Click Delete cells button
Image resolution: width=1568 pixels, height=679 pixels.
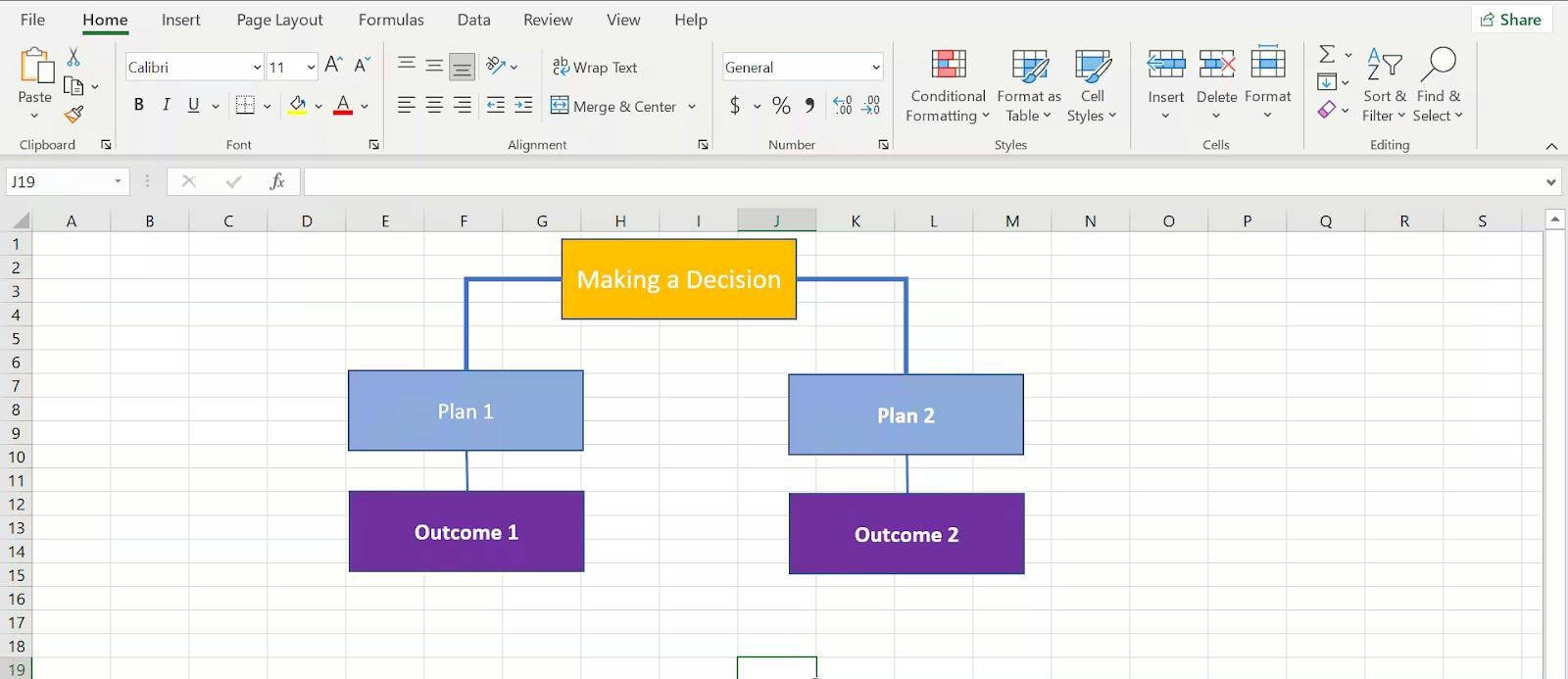(1216, 84)
